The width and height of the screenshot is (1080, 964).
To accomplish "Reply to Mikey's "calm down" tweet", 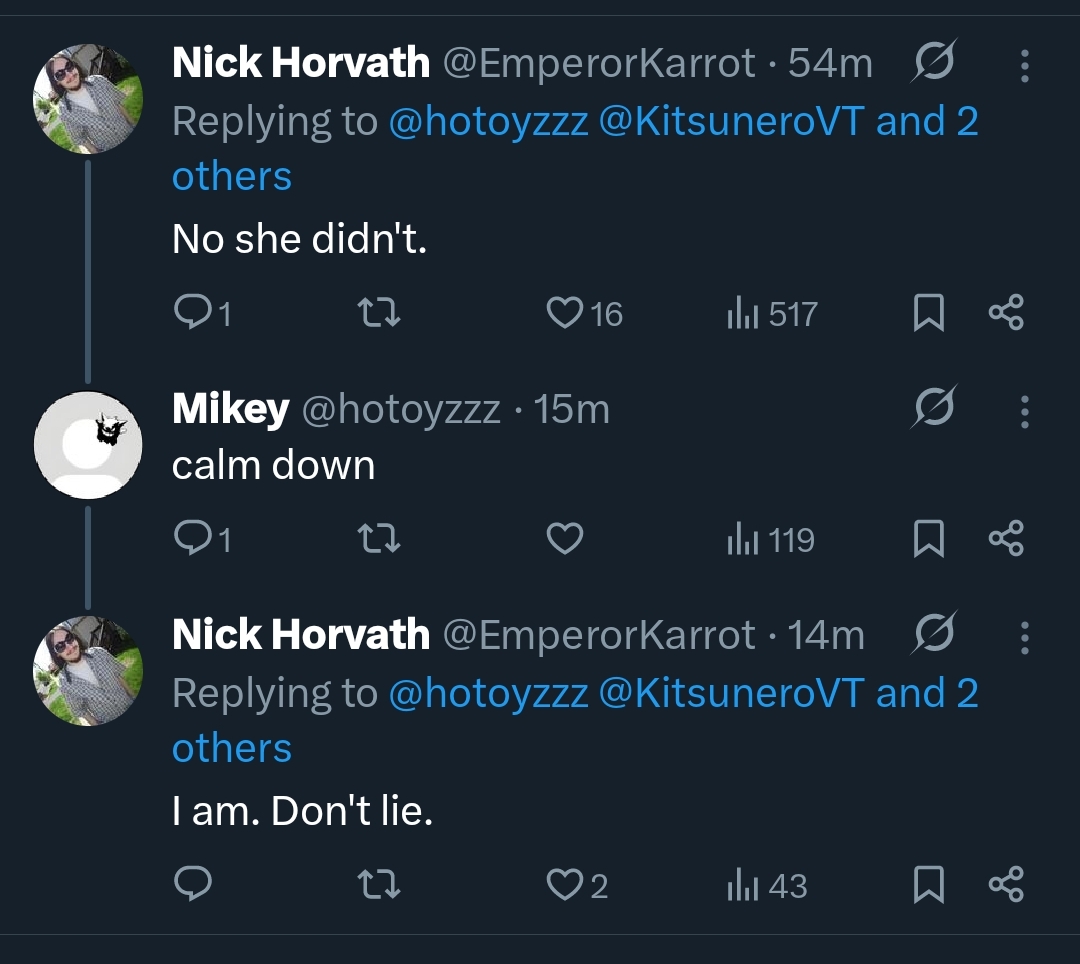I will click(x=190, y=540).
